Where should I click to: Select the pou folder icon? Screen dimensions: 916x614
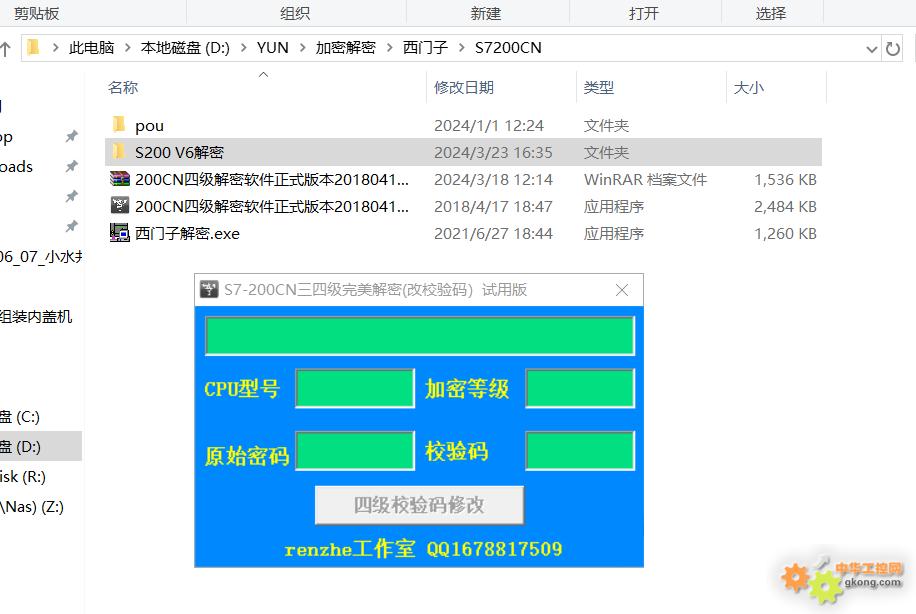(x=119, y=124)
